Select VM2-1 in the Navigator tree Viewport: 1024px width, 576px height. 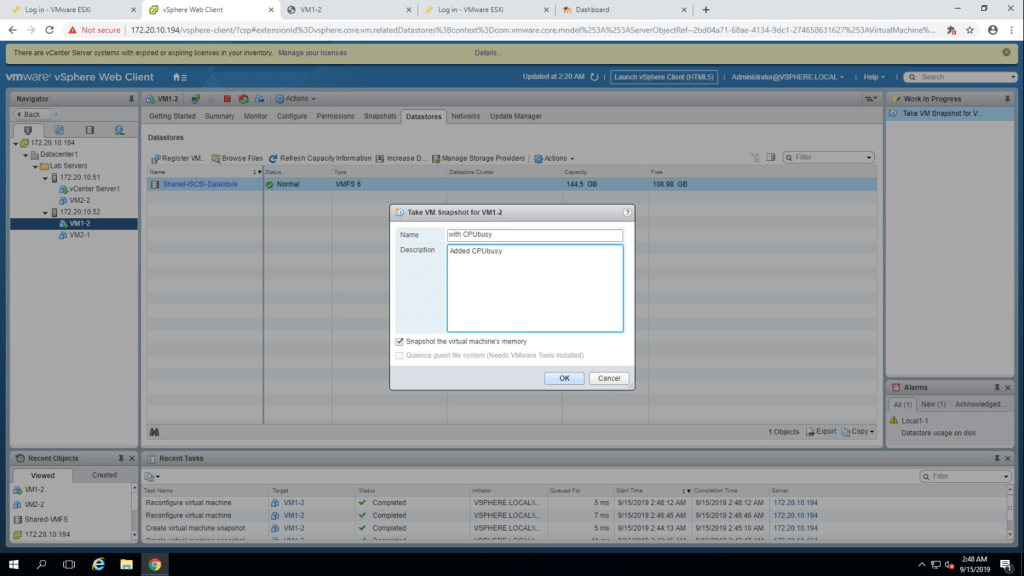pyautogui.click(x=80, y=235)
